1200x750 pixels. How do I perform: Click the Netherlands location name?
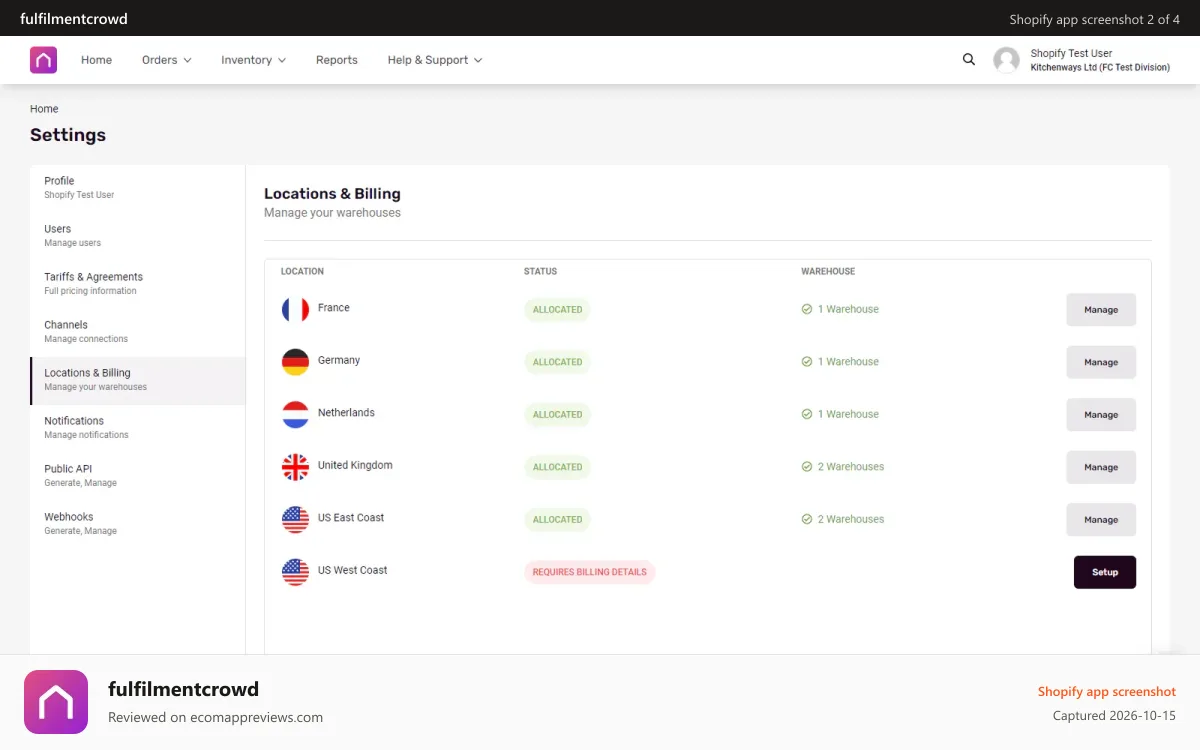point(346,413)
